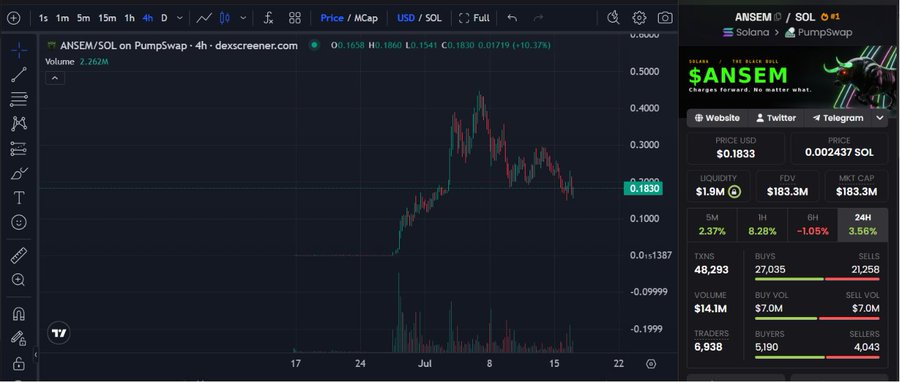Click the liquidity lock icon
The height and width of the screenshot is (382, 900).
coord(734,192)
